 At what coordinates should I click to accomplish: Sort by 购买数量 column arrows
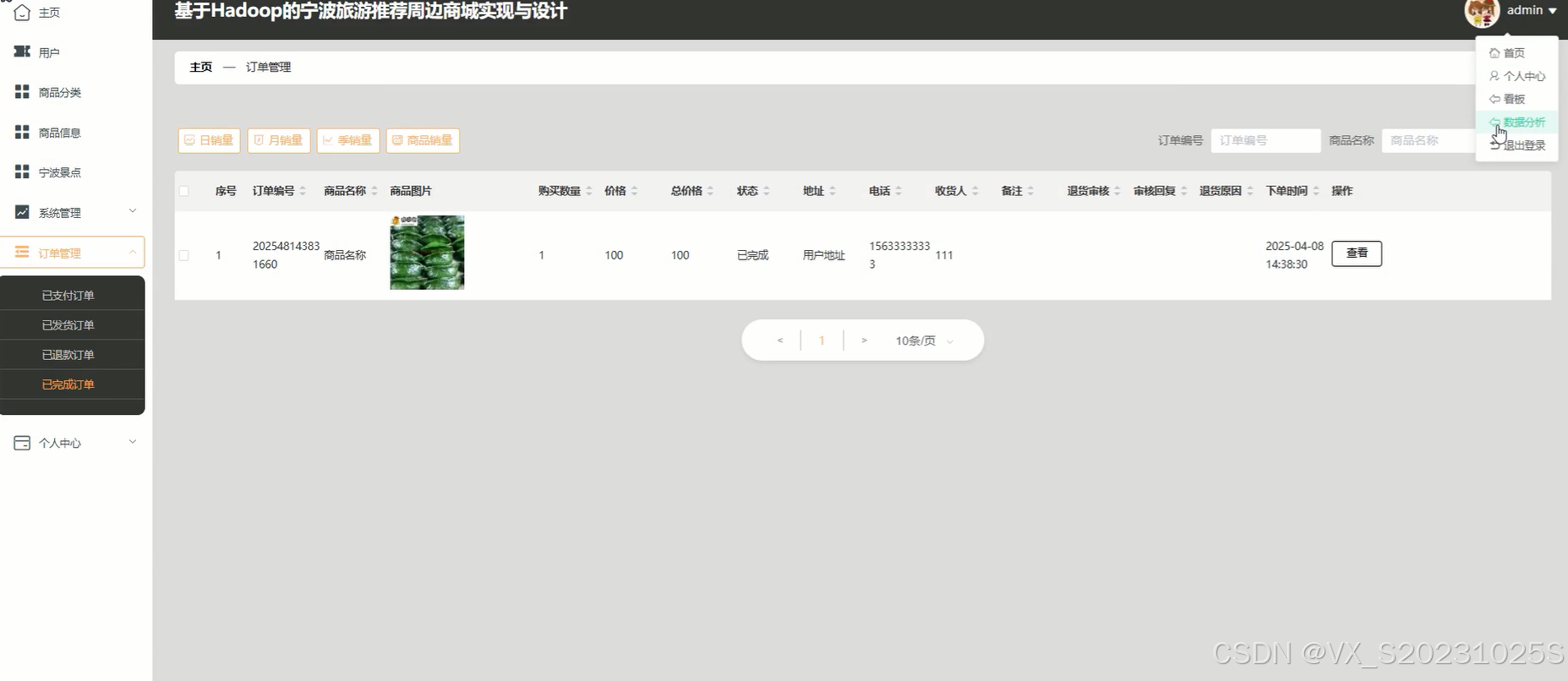(x=589, y=191)
